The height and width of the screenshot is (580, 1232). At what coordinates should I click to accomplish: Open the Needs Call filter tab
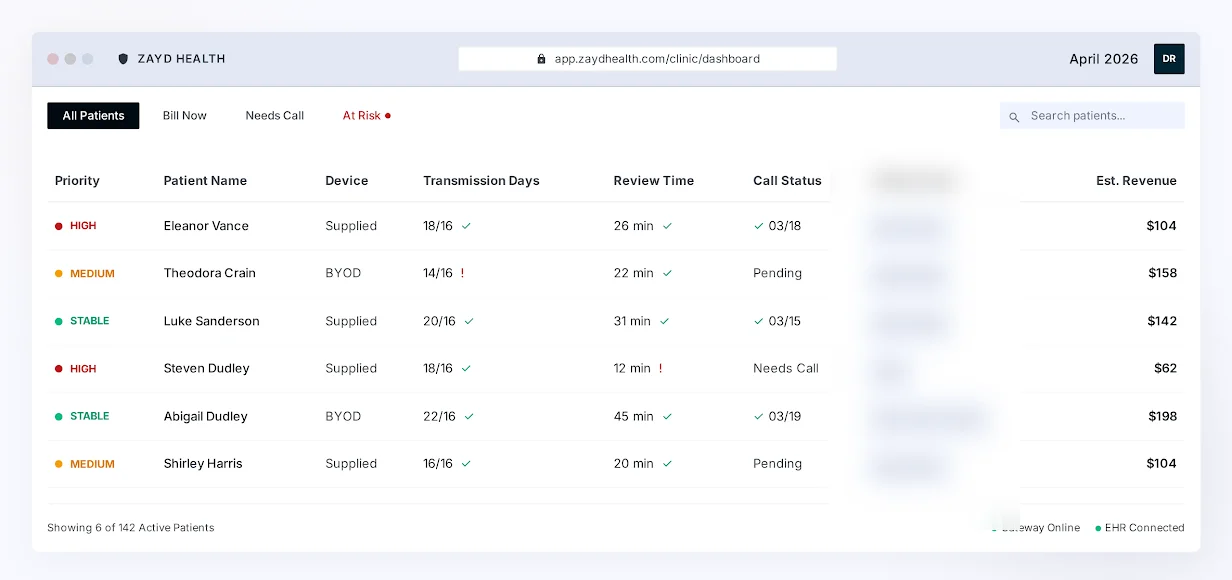pos(274,115)
